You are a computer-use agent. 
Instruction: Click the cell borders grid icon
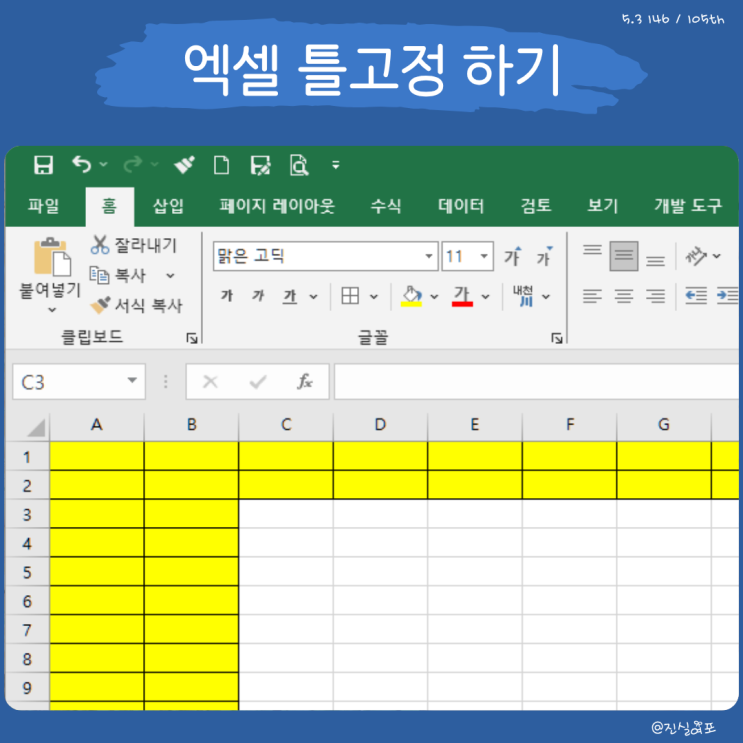(x=350, y=296)
